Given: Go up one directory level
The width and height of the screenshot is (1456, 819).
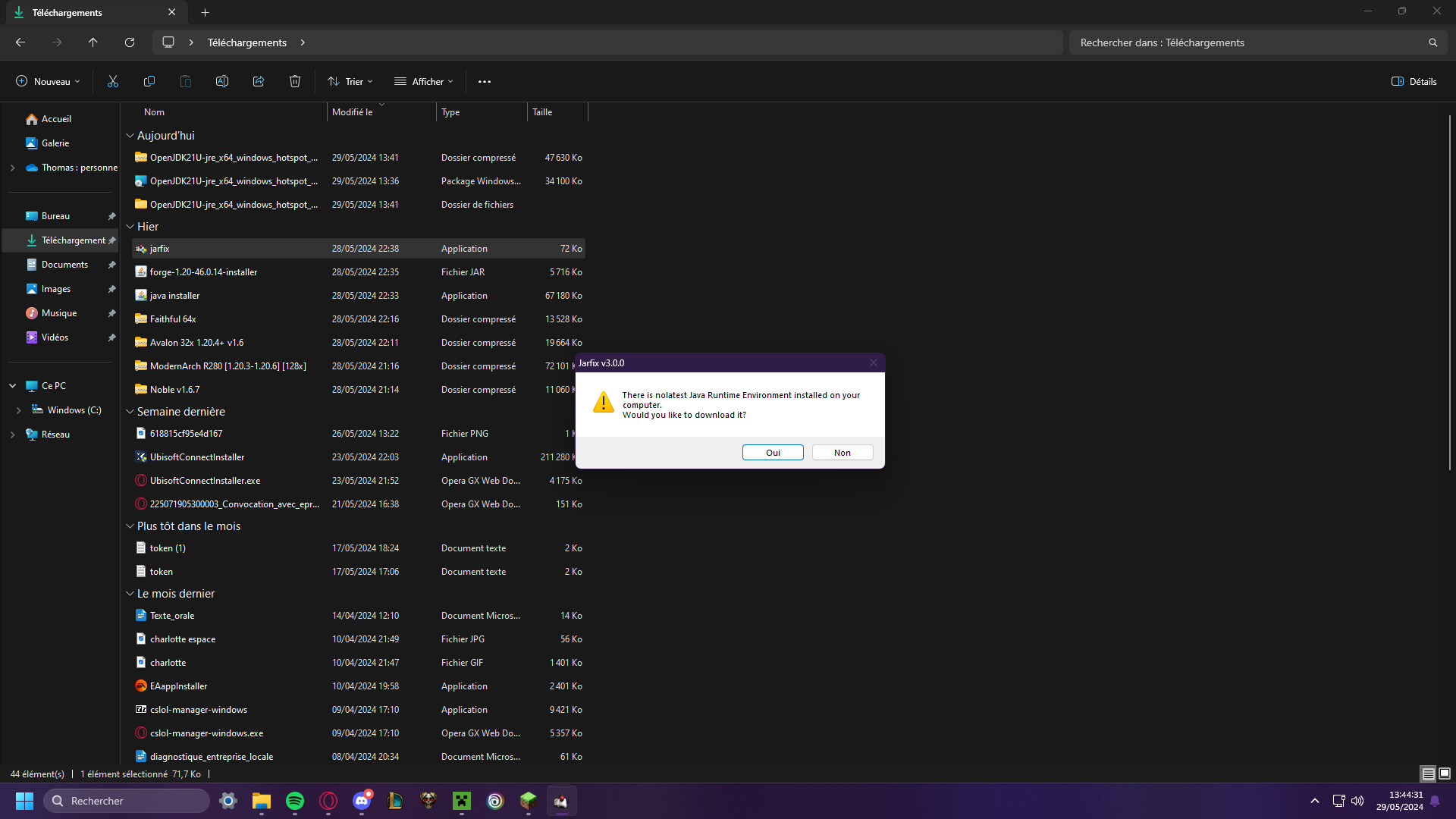Looking at the screenshot, I should (x=93, y=42).
